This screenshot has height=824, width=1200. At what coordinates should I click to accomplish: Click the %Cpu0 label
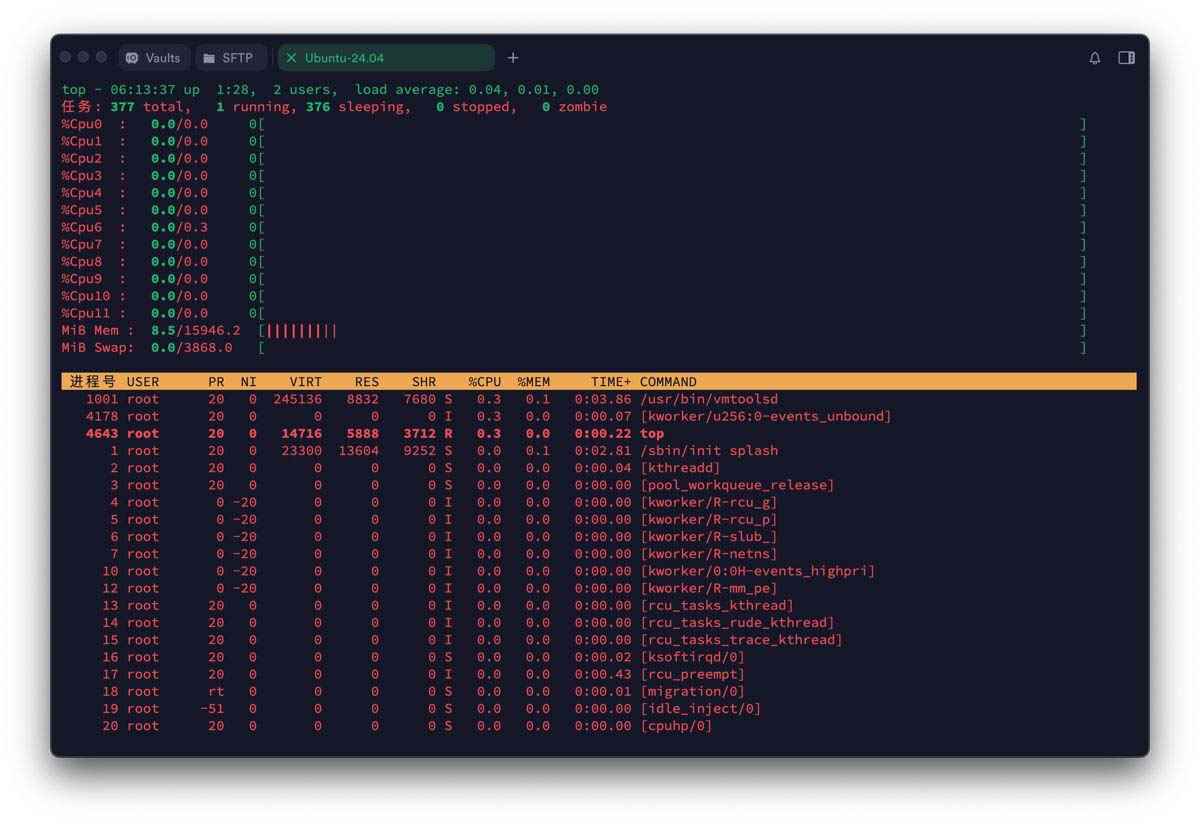click(82, 124)
